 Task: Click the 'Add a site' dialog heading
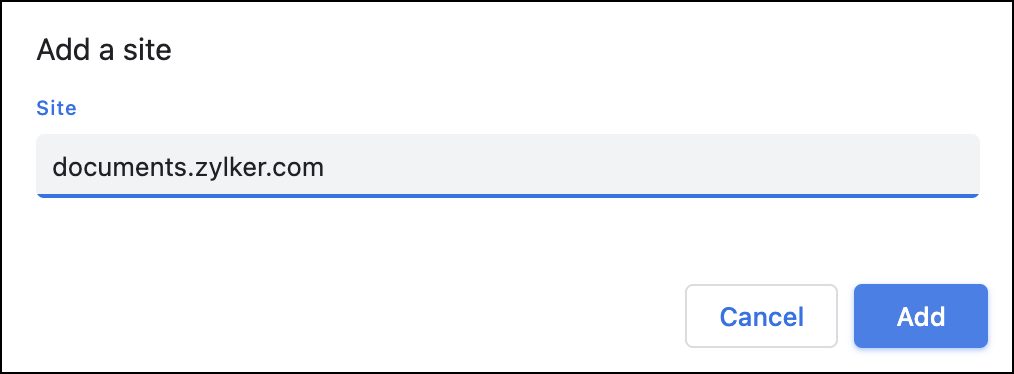click(x=104, y=50)
